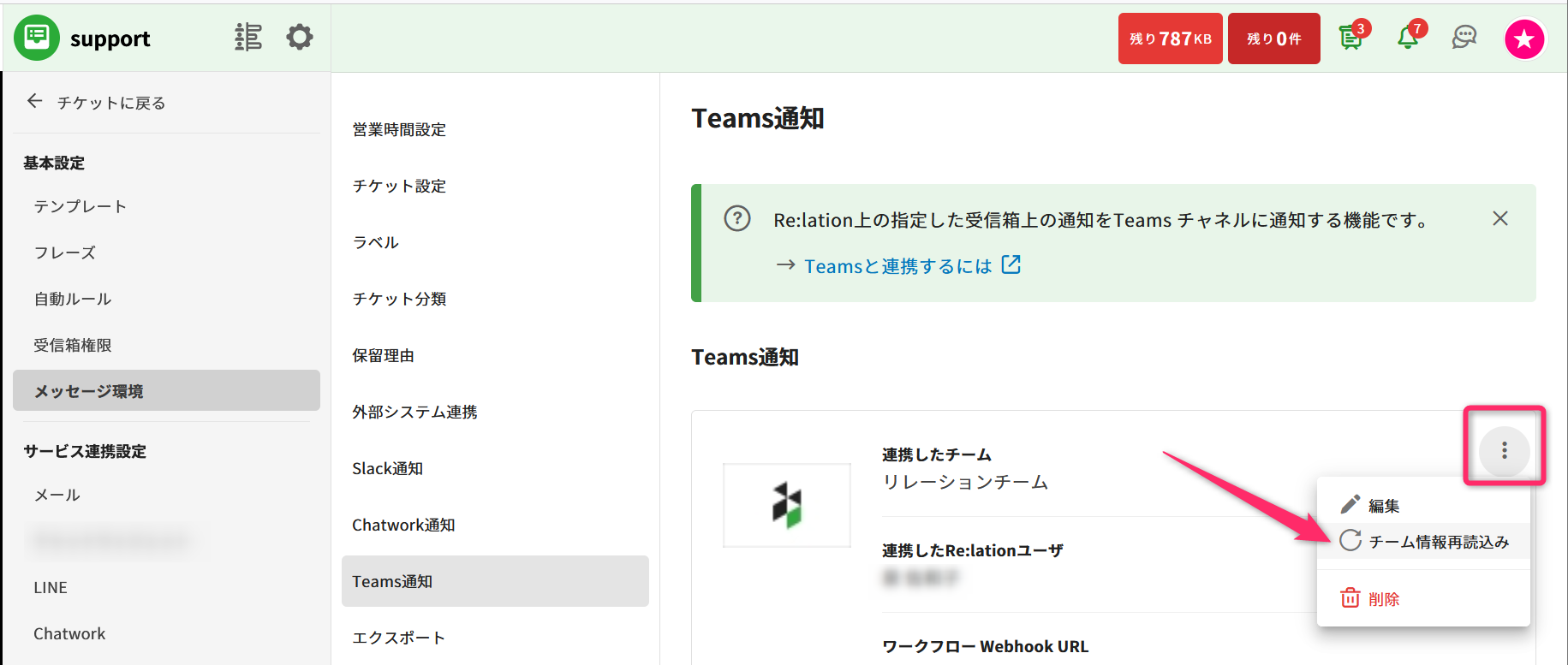Open 自動ルール in the sidebar

pos(73,299)
